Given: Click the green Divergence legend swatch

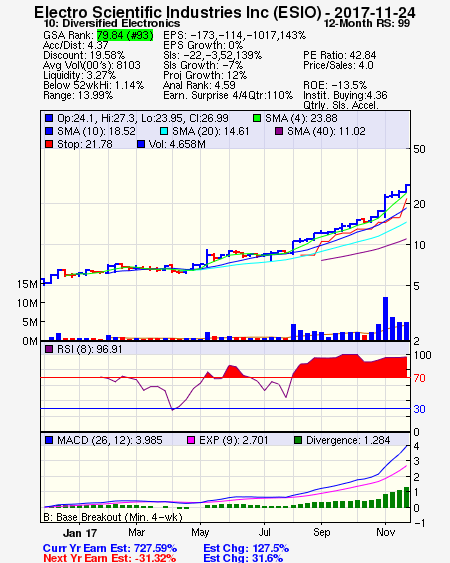Looking at the screenshot, I should [298, 440].
